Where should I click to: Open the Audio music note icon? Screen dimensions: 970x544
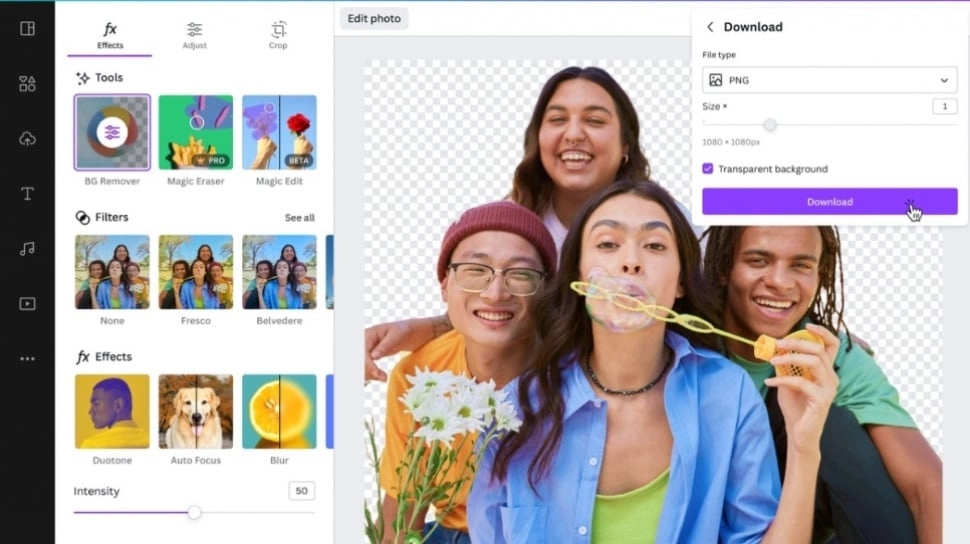click(27, 249)
